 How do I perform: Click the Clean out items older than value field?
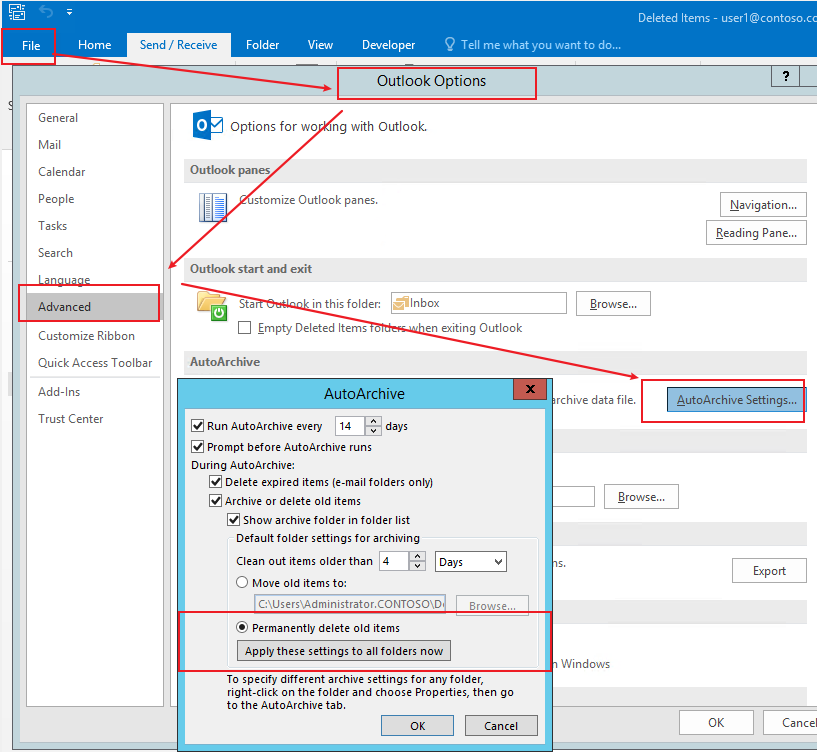point(394,561)
